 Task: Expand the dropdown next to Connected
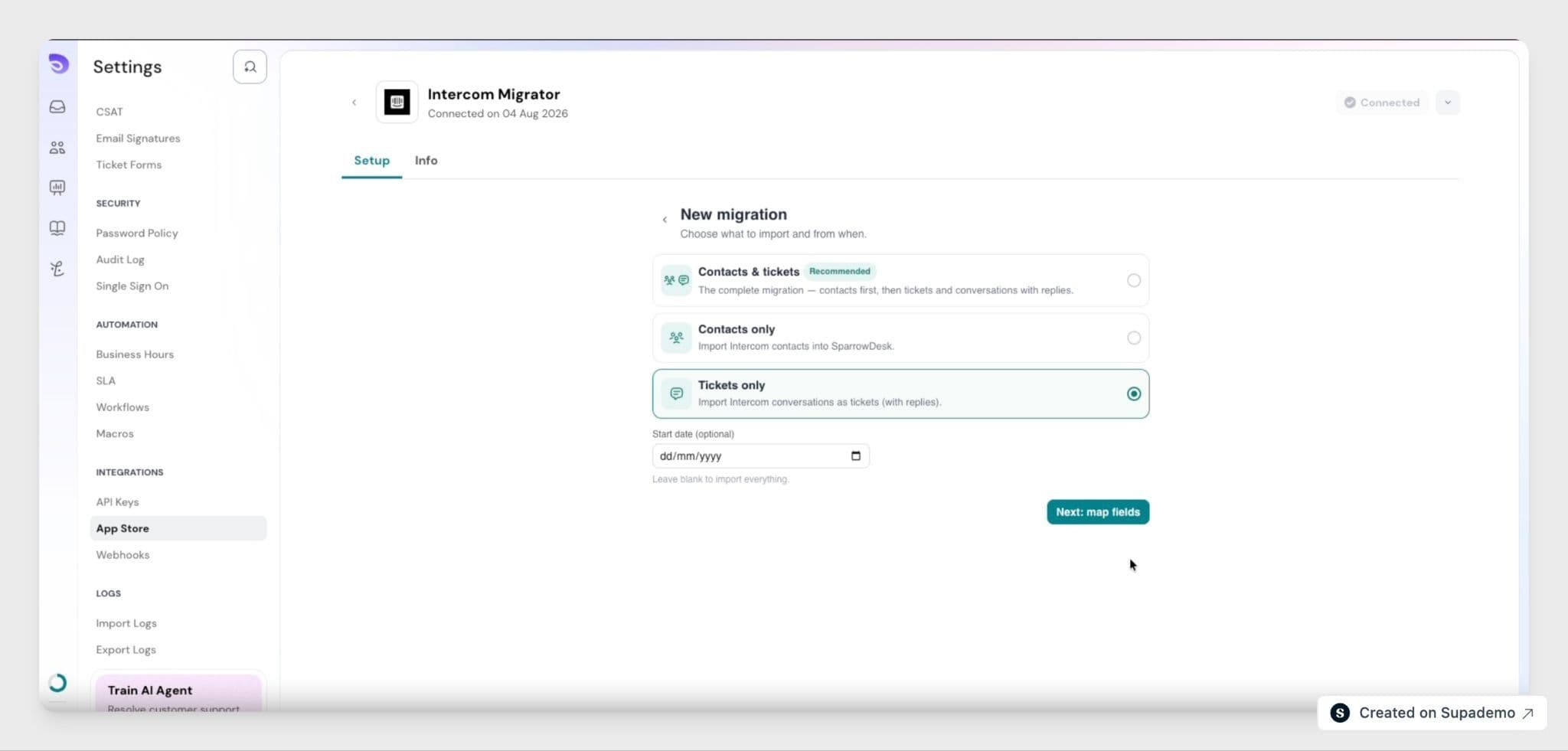pos(1448,103)
